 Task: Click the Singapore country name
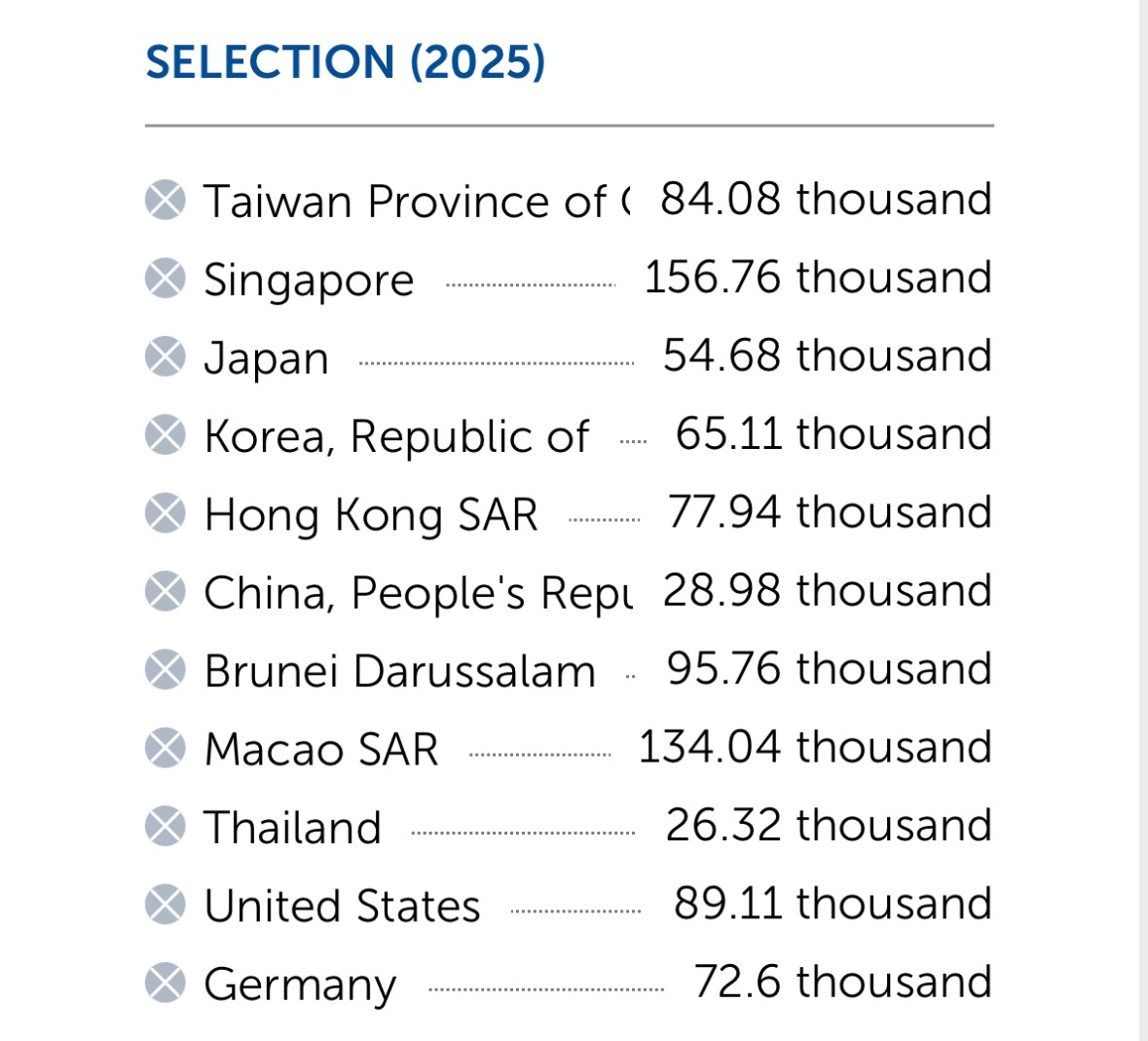[x=309, y=281]
